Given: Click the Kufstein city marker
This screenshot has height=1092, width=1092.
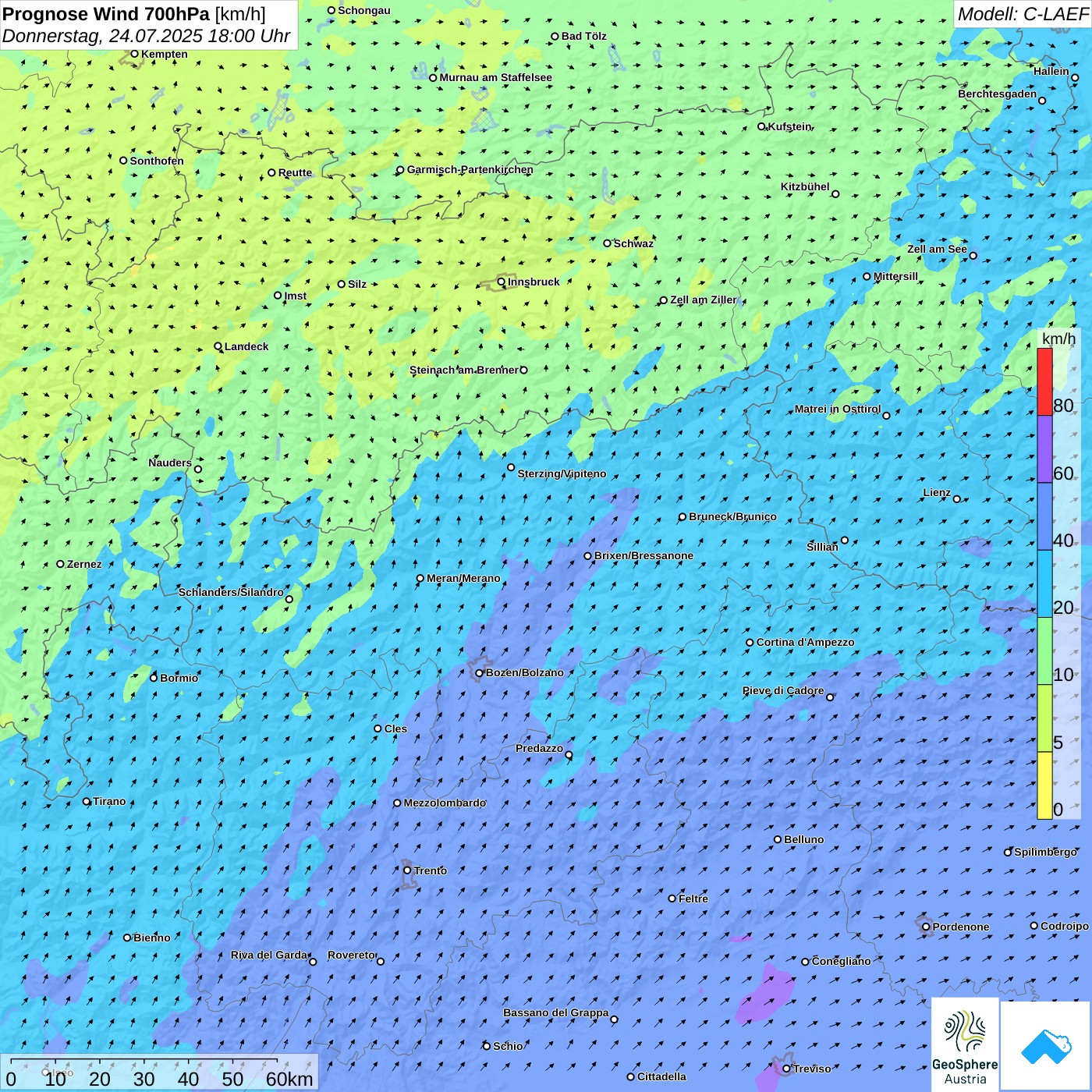Looking at the screenshot, I should click(x=762, y=126).
